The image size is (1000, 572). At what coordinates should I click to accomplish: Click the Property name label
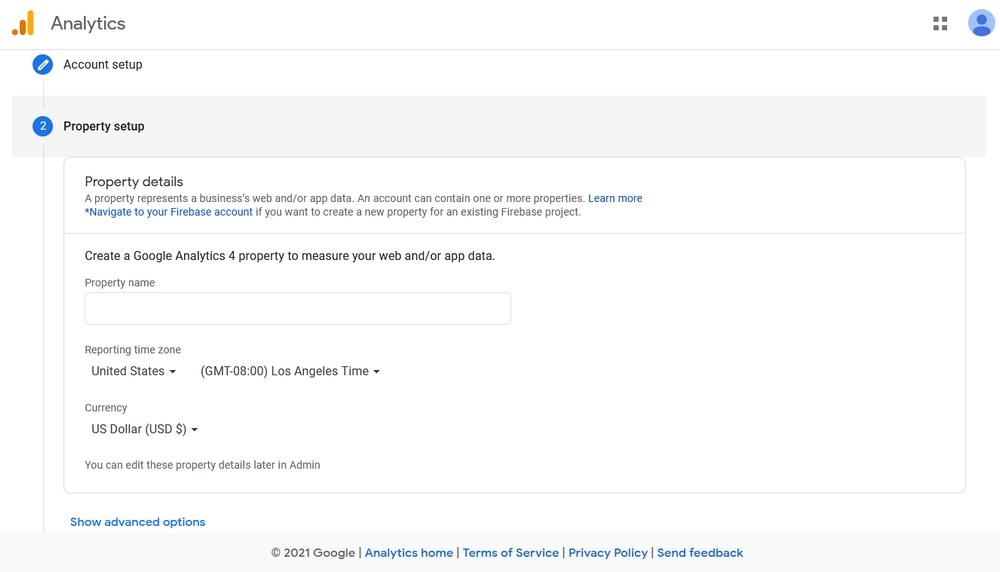coord(120,282)
